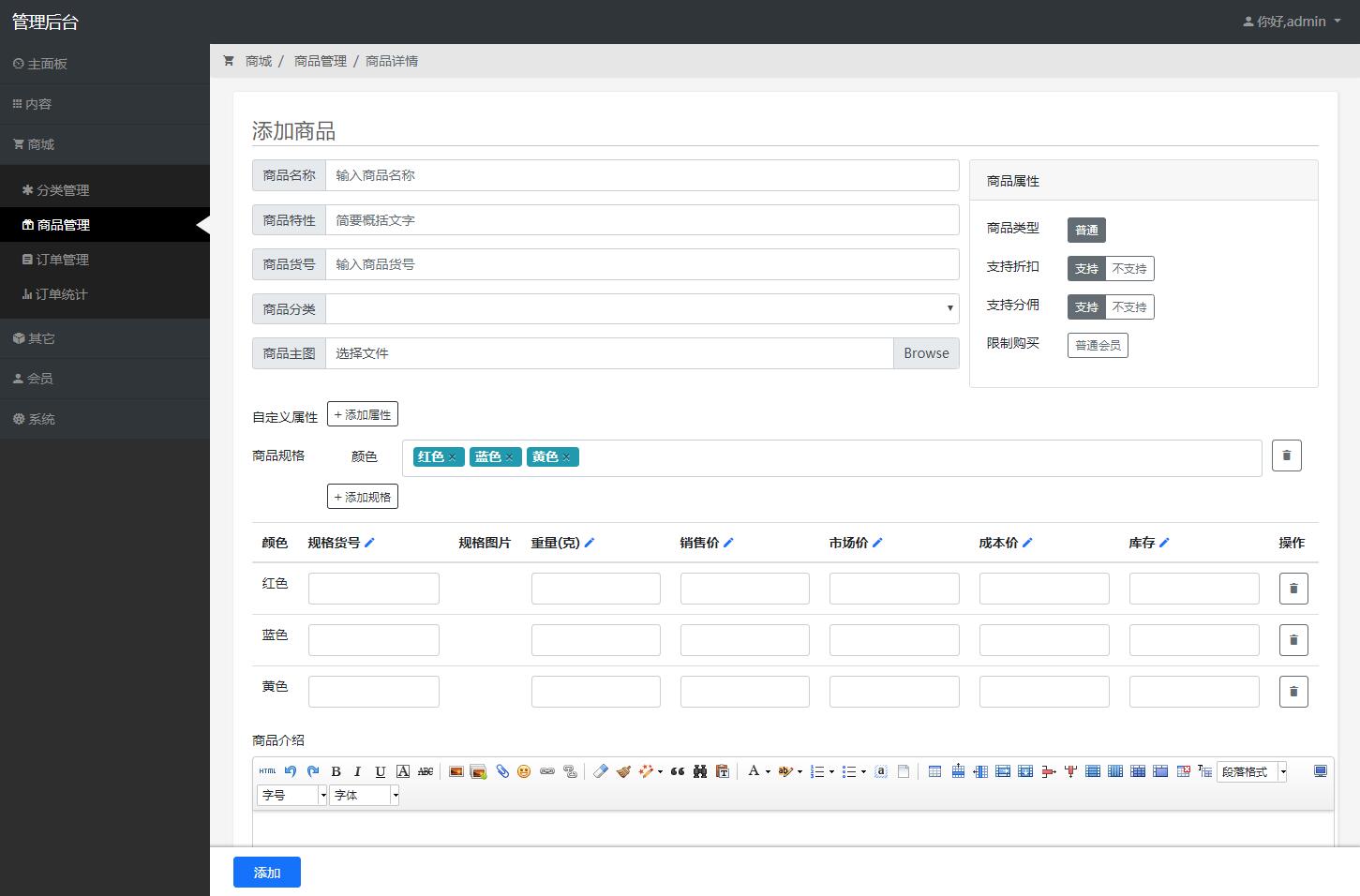The width and height of the screenshot is (1360, 896).
Task: Click Browse to choose main image
Action: coord(926,353)
